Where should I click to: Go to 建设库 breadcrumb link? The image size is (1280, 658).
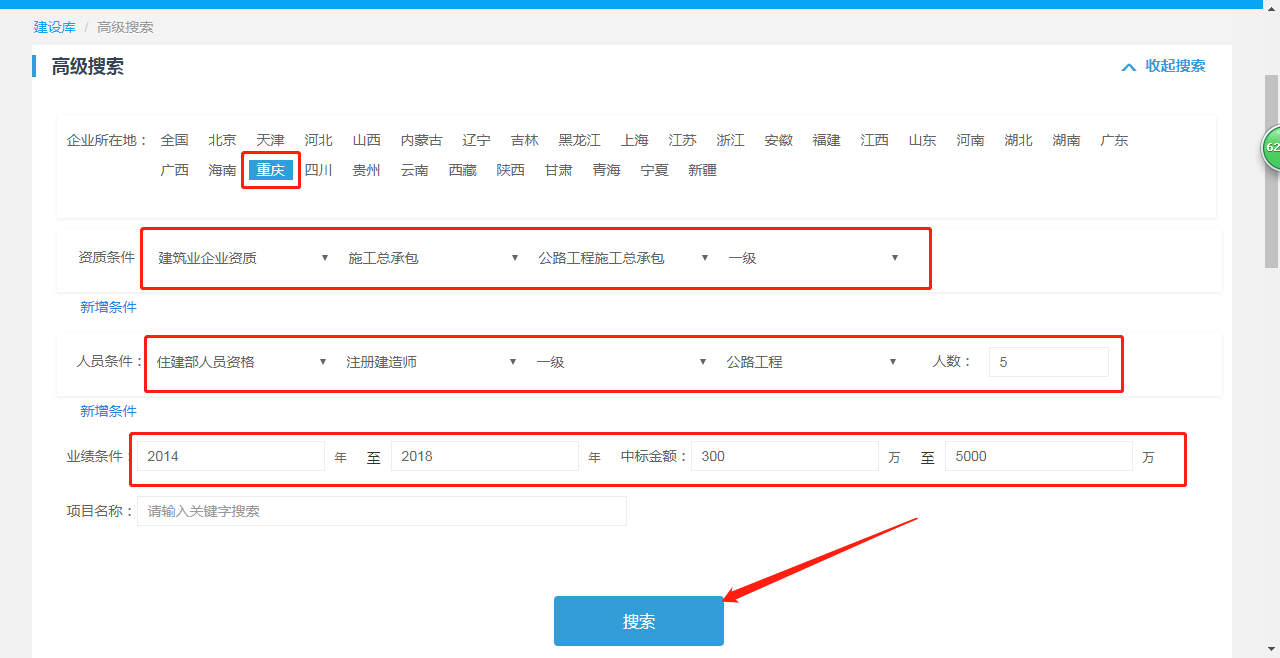[x=54, y=27]
